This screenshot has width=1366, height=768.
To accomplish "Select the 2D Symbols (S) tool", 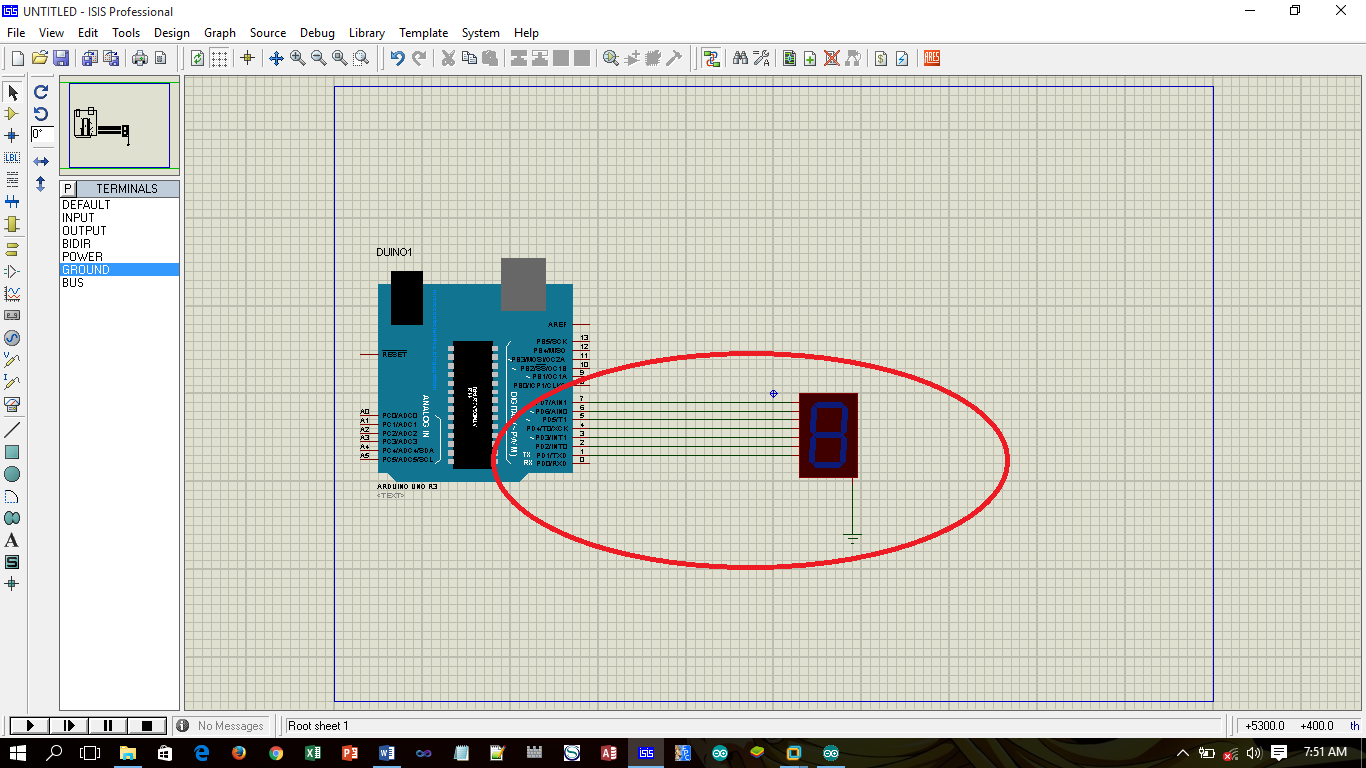I will tap(12, 562).
